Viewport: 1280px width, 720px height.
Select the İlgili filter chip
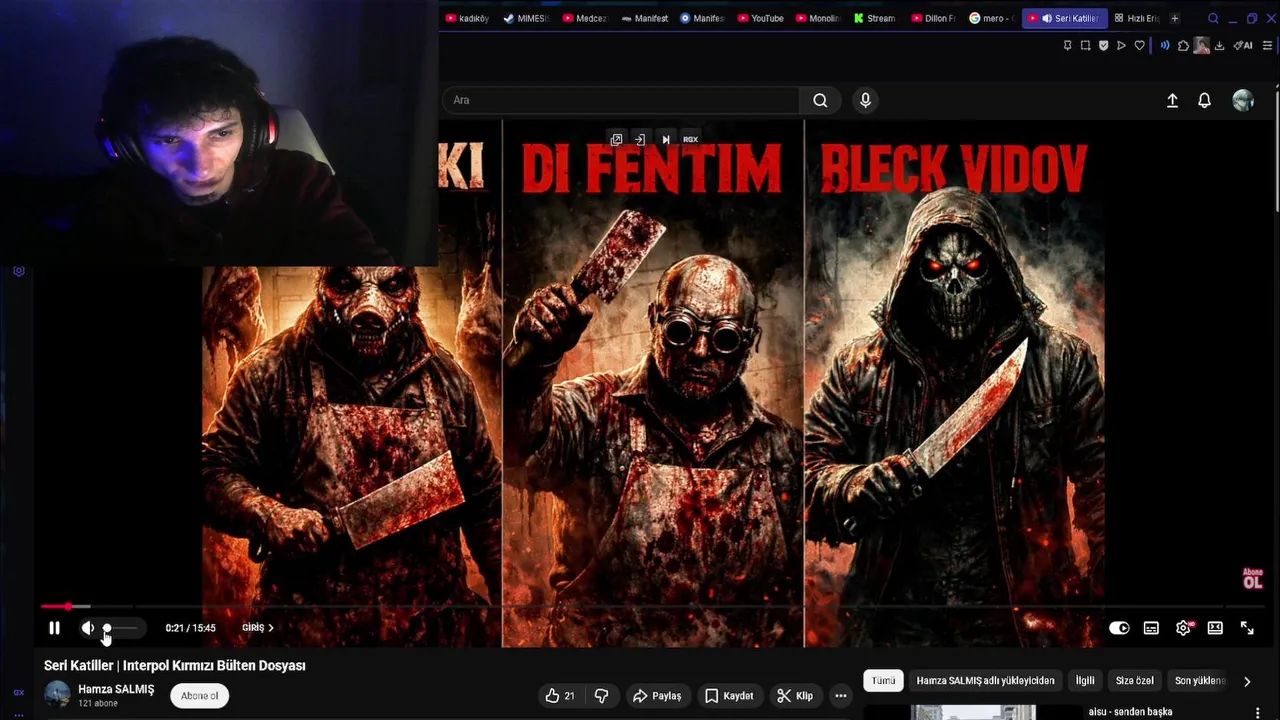click(x=1085, y=681)
